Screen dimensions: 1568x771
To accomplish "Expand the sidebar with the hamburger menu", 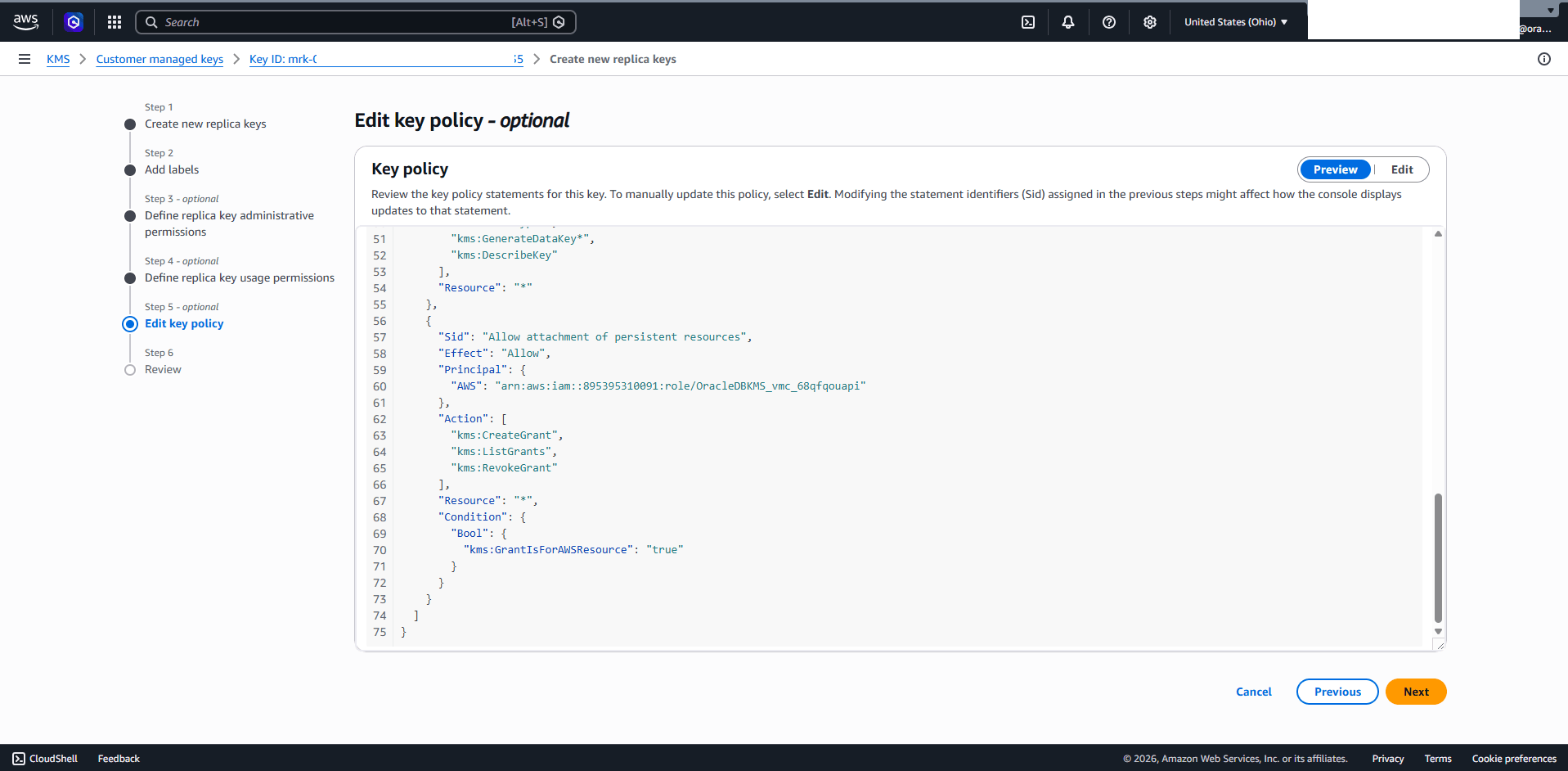I will click(x=25, y=58).
